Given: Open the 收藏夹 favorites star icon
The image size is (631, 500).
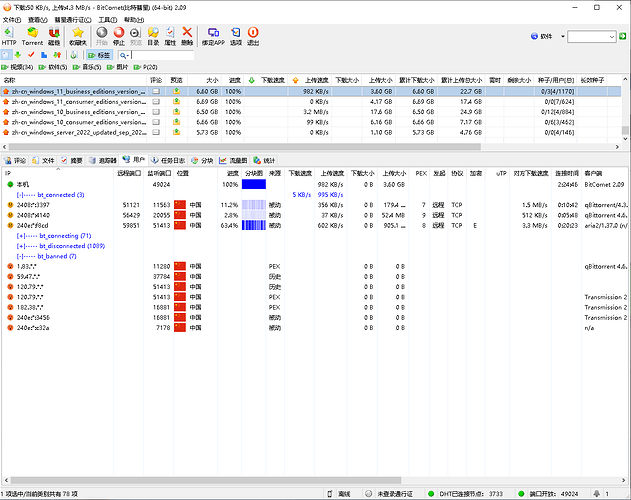Looking at the screenshot, I should tap(78, 35).
